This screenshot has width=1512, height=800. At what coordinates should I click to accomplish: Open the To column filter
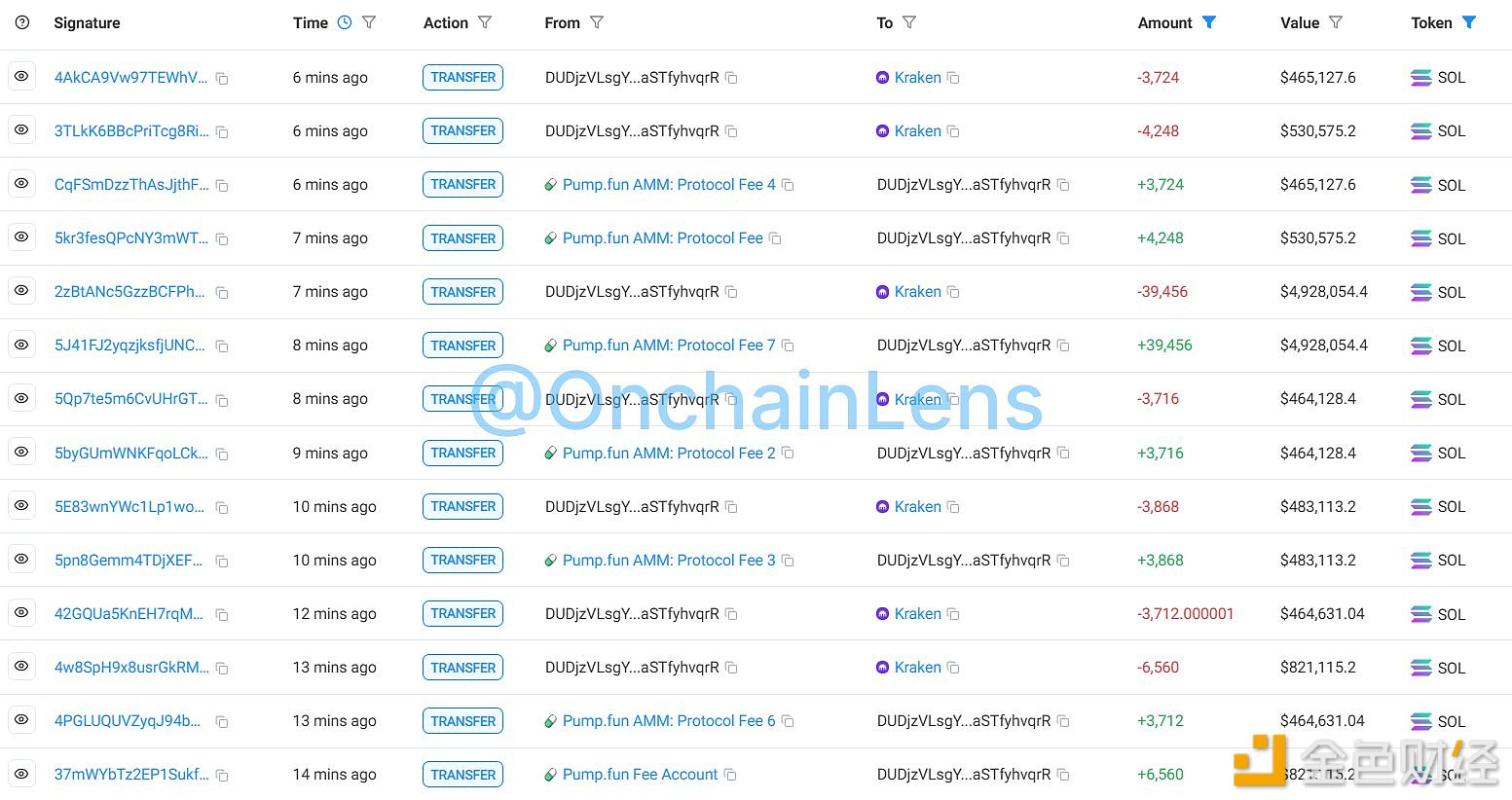pos(909,22)
